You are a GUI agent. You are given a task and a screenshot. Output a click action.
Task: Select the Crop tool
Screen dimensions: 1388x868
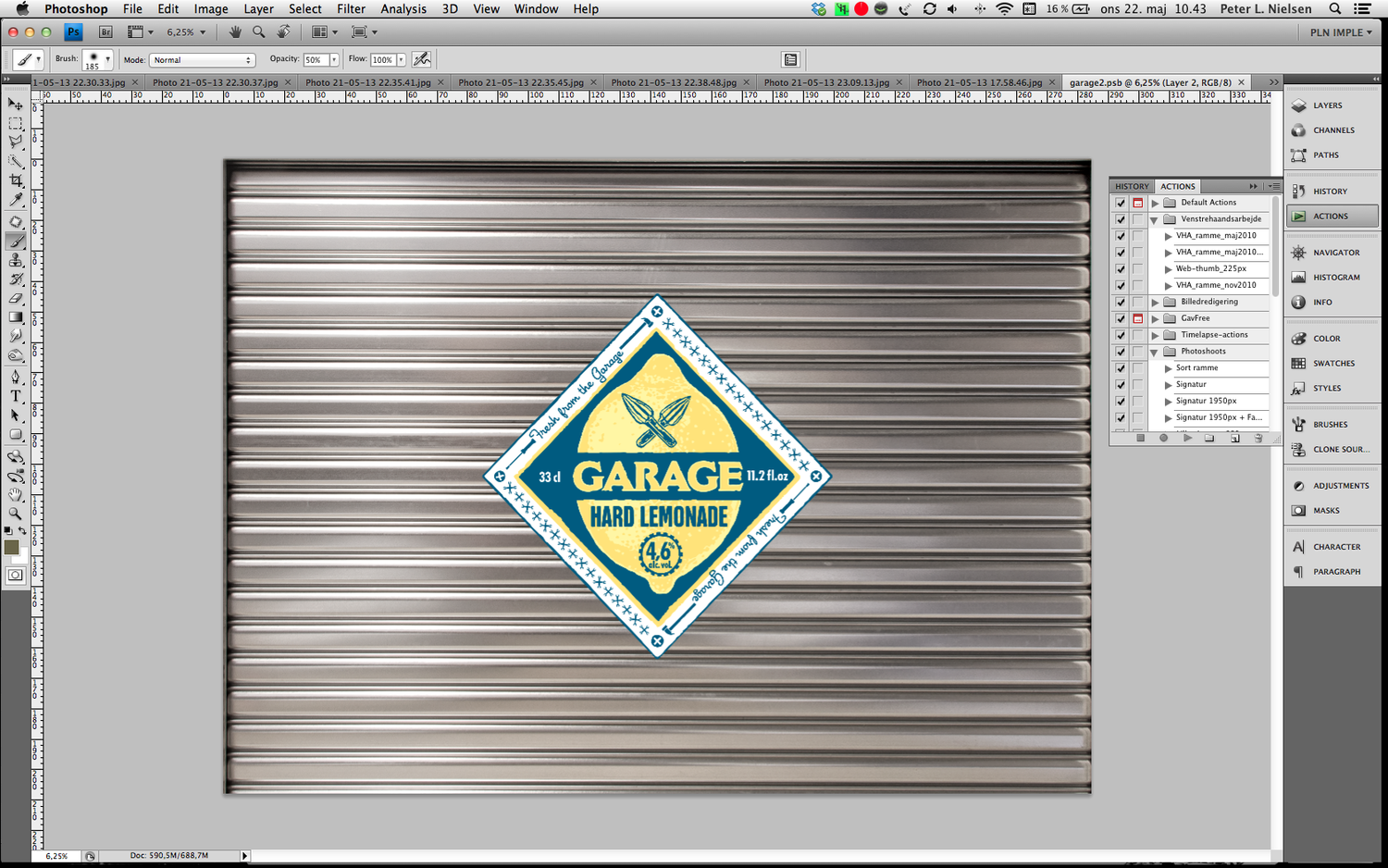16,181
